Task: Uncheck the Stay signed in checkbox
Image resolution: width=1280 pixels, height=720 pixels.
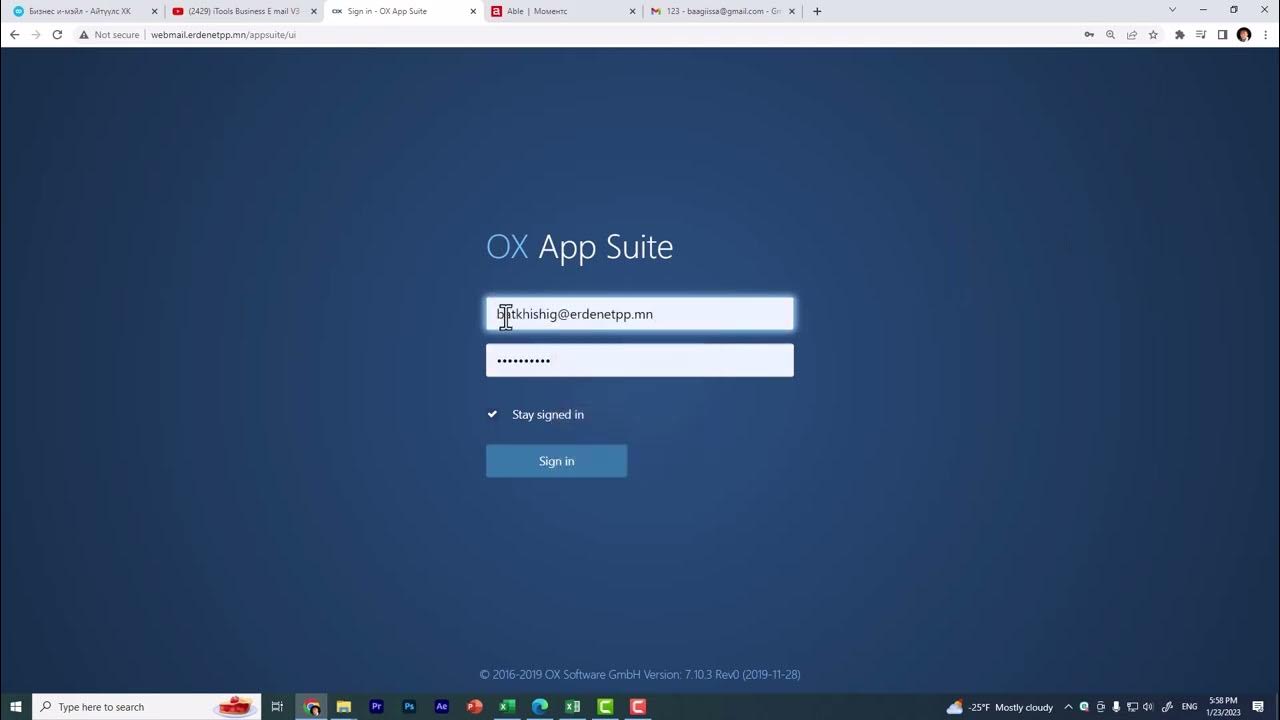Action: tap(492, 414)
